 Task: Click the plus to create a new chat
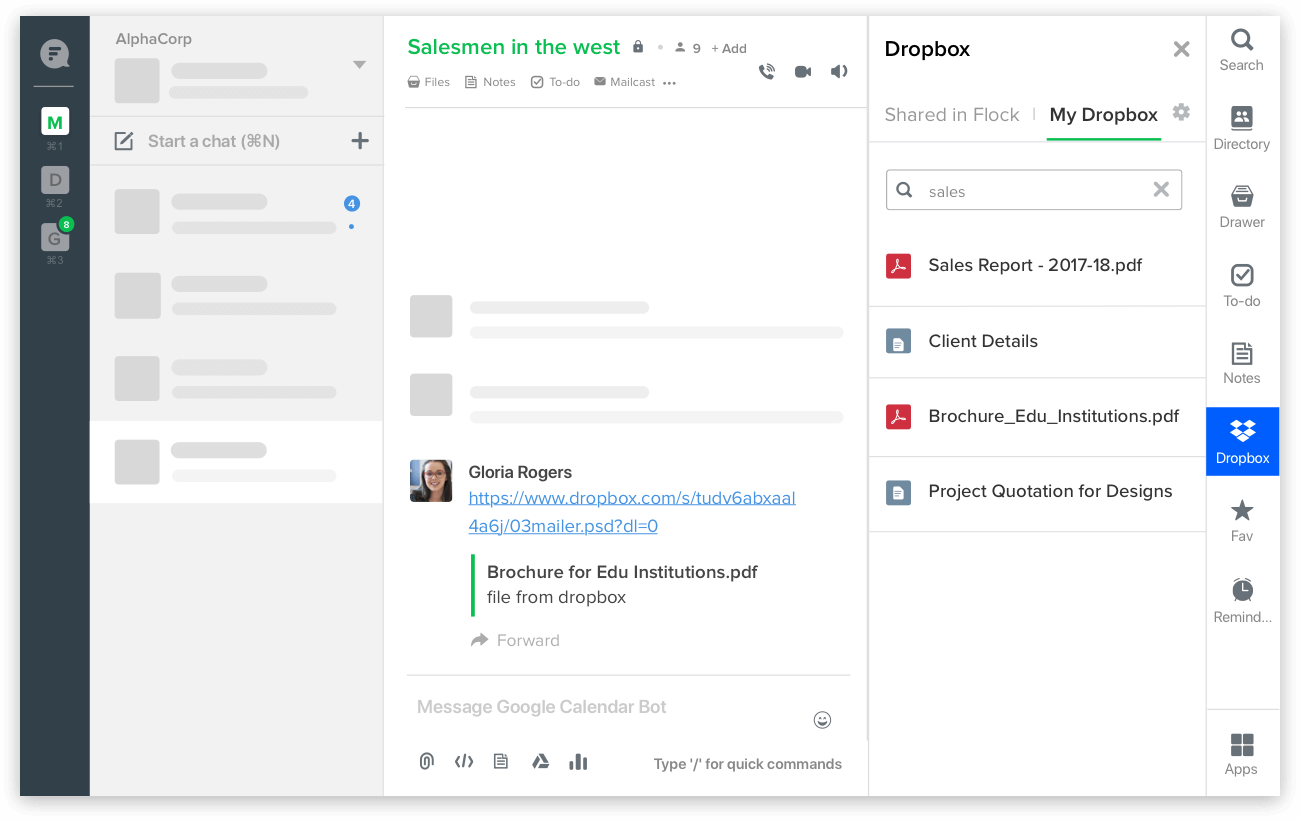point(360,141)
